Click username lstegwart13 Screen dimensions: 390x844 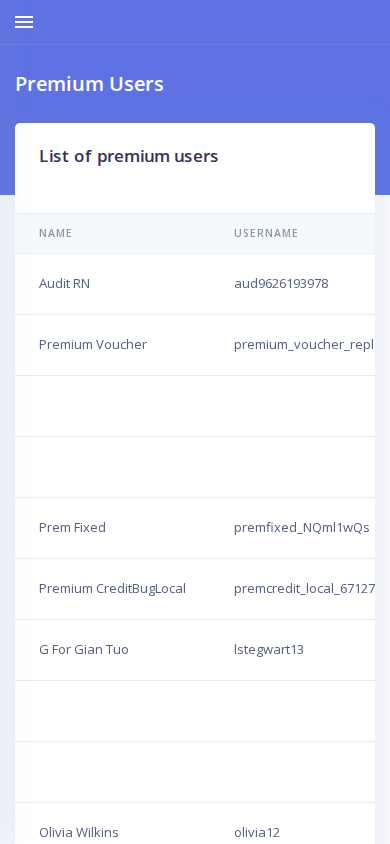click(x=268, y=650)
